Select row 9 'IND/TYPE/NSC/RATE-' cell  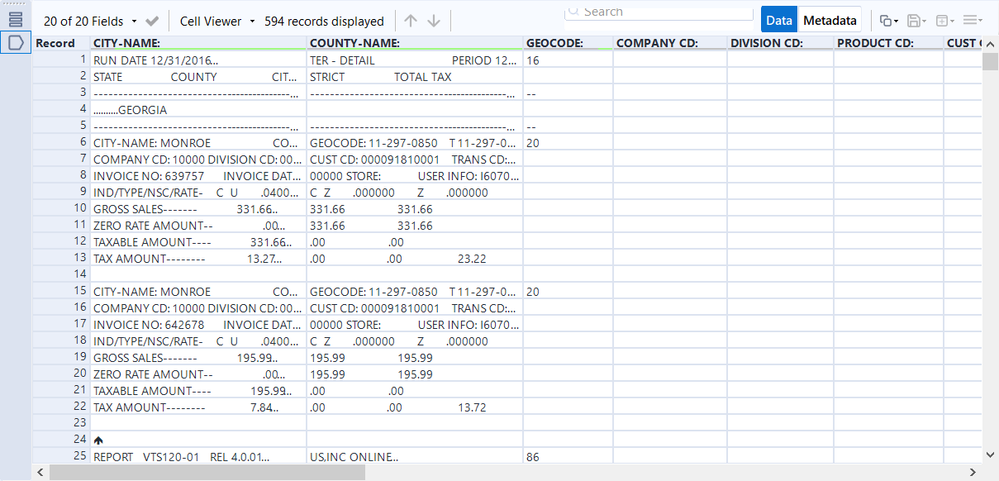tap(199, 193)
